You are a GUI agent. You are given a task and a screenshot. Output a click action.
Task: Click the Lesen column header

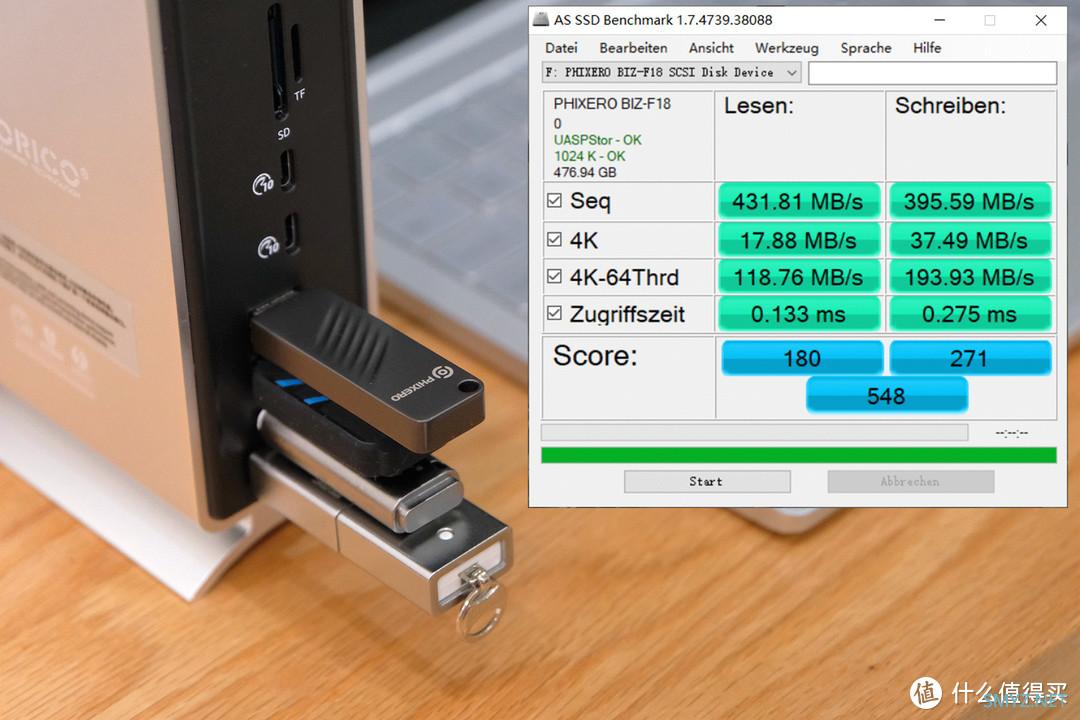[758, 105]
